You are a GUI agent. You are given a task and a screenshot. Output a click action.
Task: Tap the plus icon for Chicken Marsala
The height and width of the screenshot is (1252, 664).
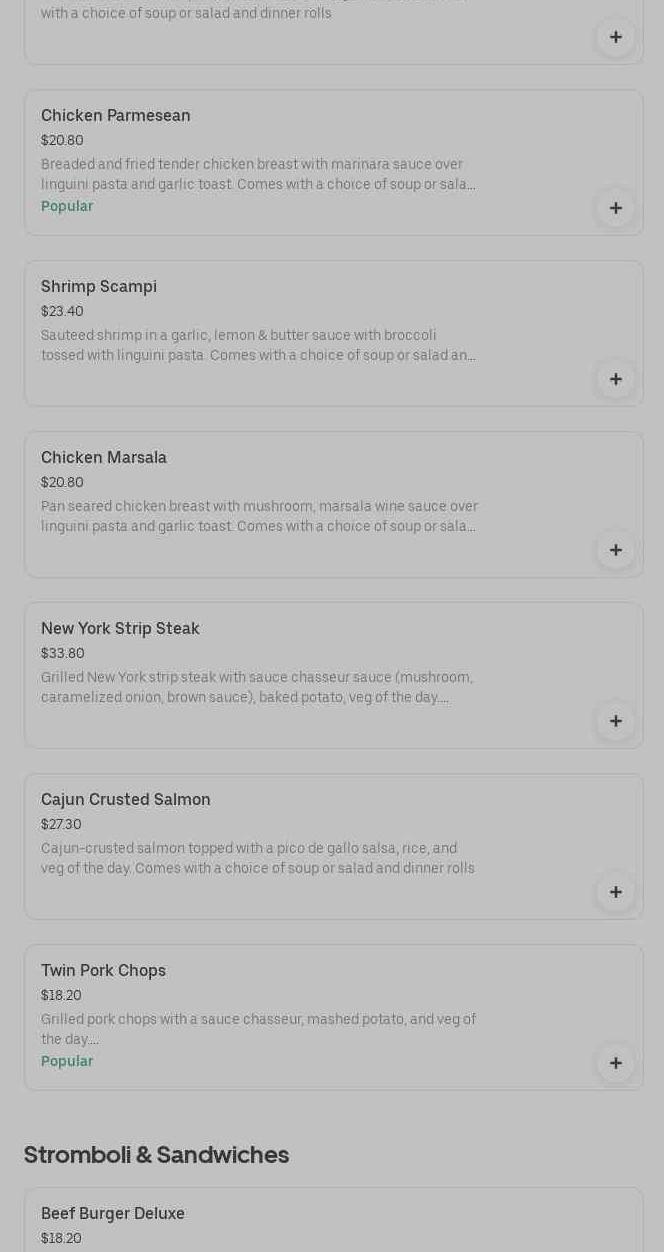coord(615,550)
